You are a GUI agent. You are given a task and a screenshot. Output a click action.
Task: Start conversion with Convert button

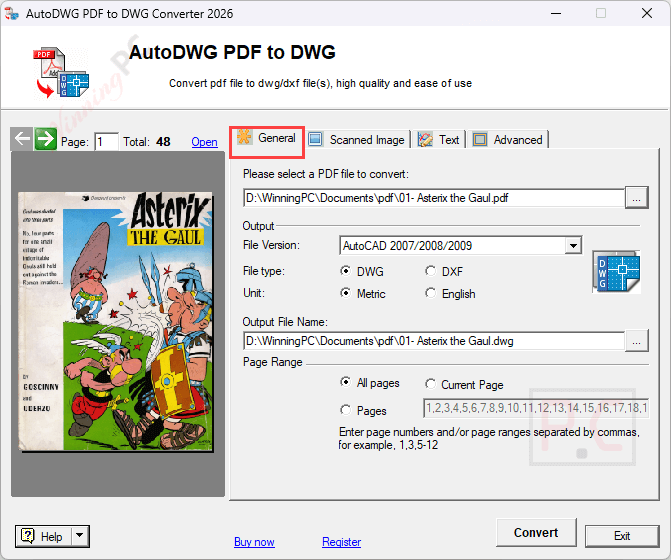click(536, 533)
